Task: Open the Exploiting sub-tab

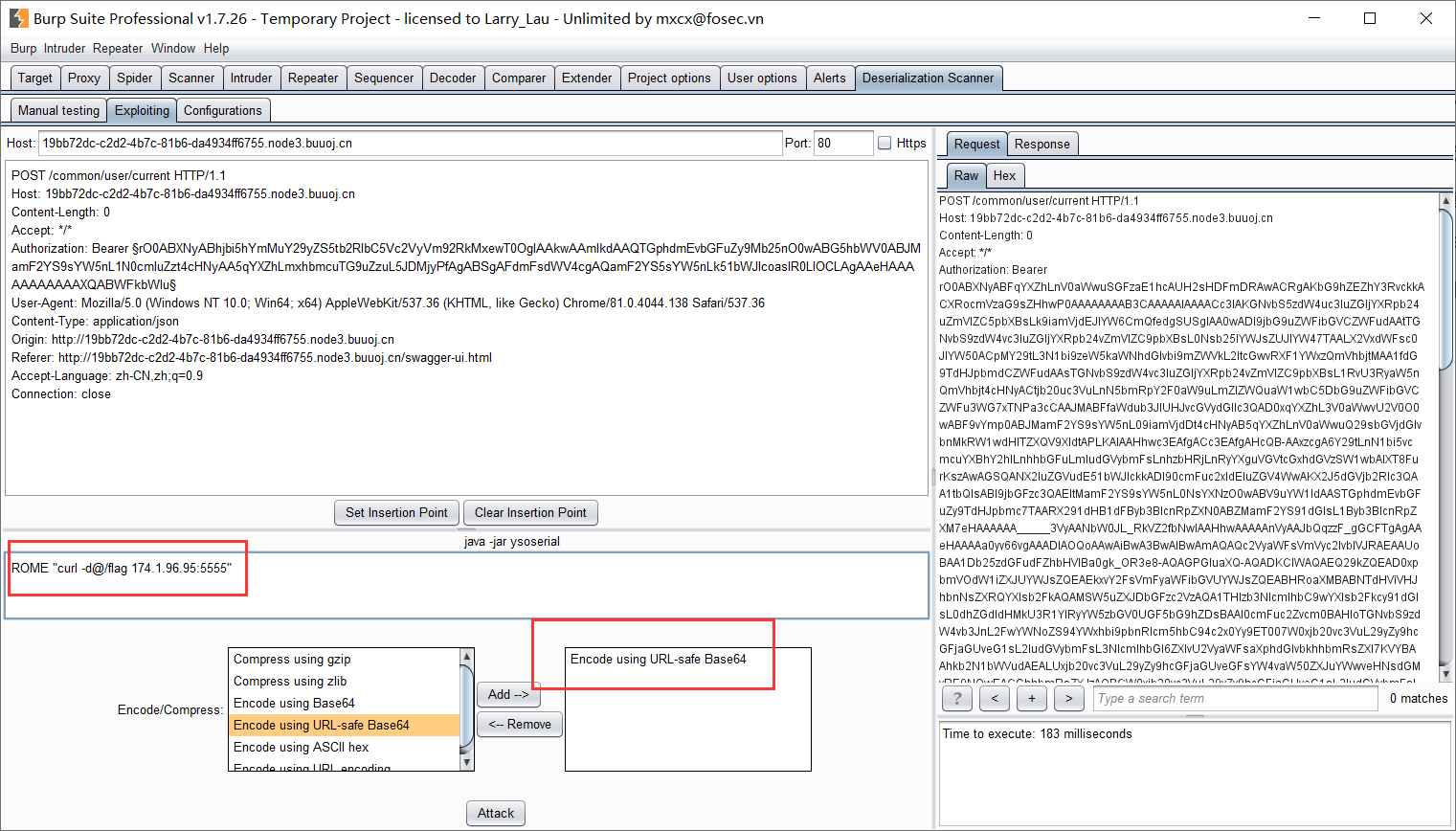Action: pos(142,110)
